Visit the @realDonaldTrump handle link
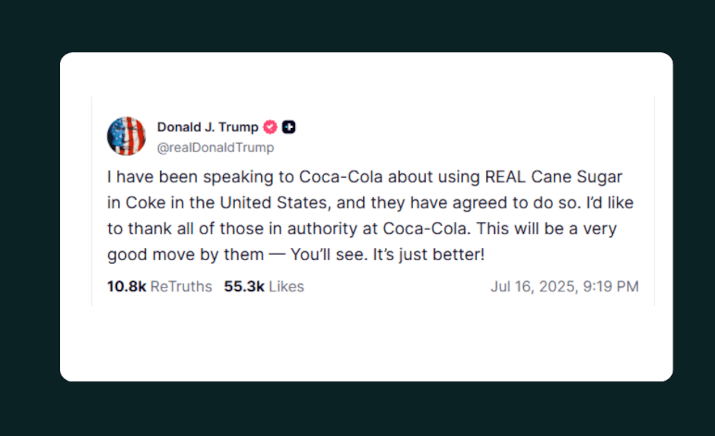 coord(215,147)
